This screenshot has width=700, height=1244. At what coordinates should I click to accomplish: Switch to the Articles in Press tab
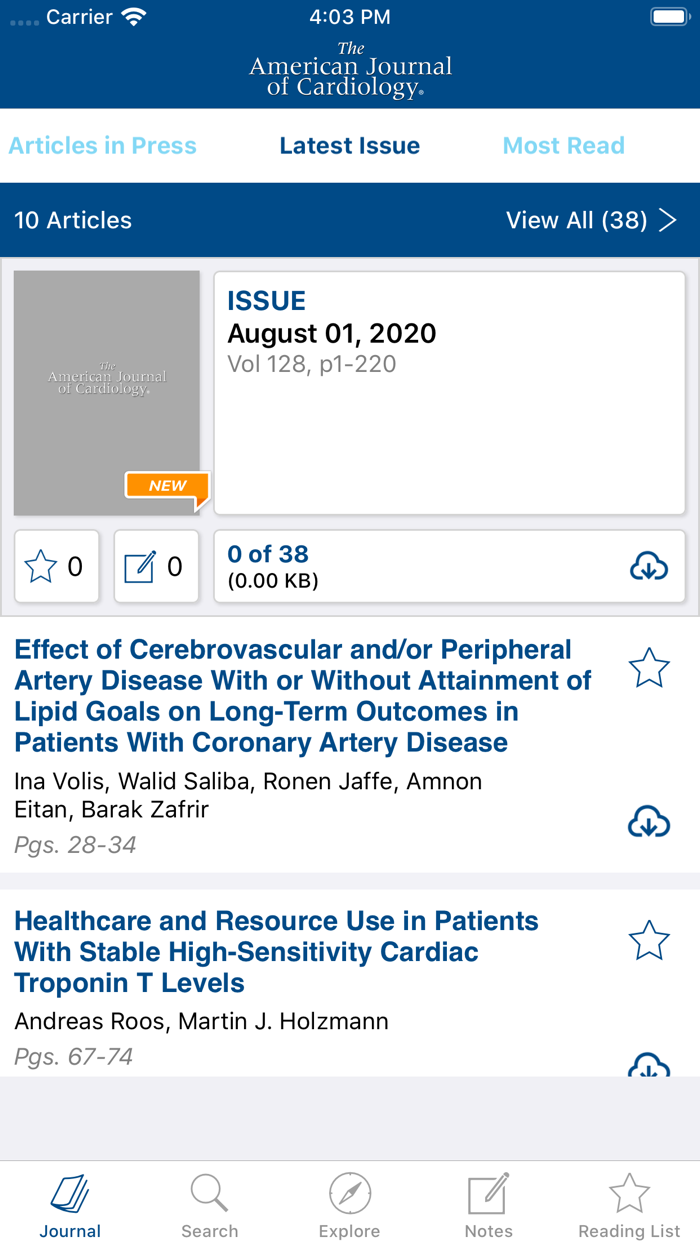102,146
